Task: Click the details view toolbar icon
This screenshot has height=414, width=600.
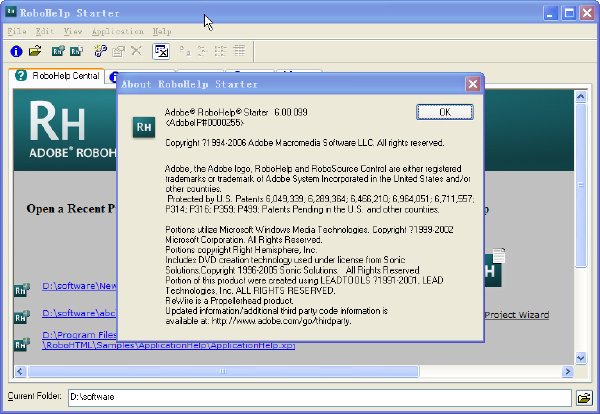Action: pyautogui.click(x=239, y=51)
